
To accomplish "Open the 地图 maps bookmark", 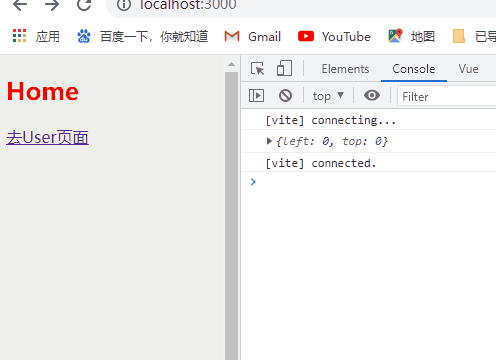I will pyautogui.click(x=411, y=36).
